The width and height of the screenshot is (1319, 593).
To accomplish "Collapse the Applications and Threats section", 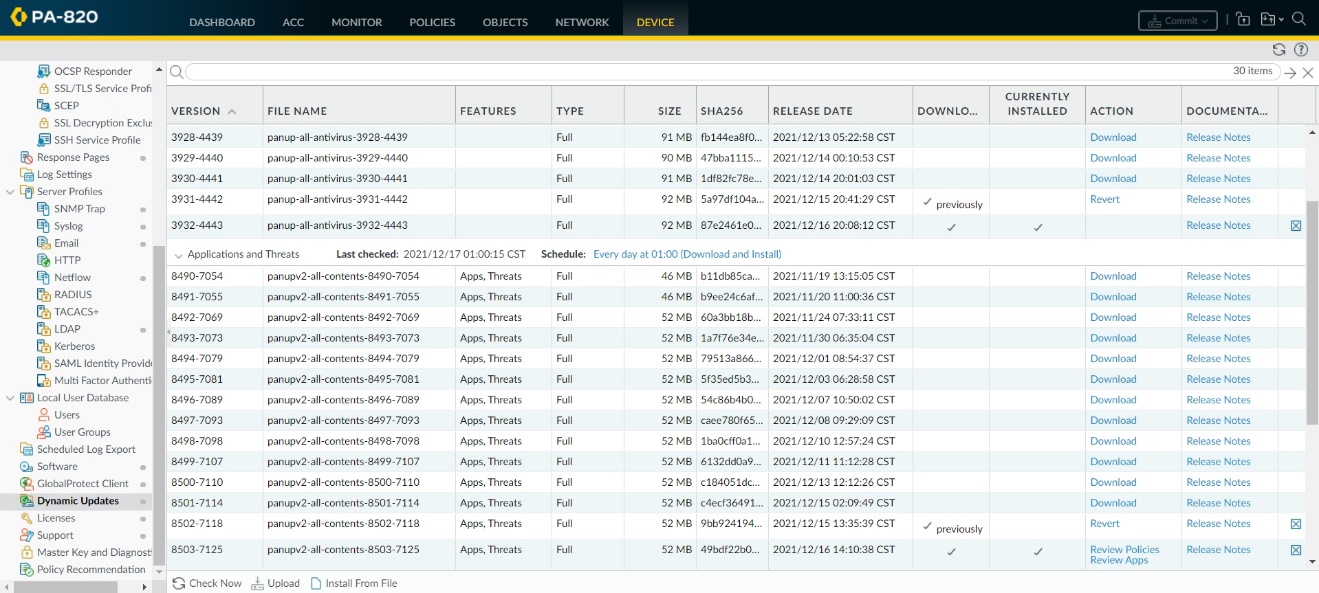I will tap(179, 255).
